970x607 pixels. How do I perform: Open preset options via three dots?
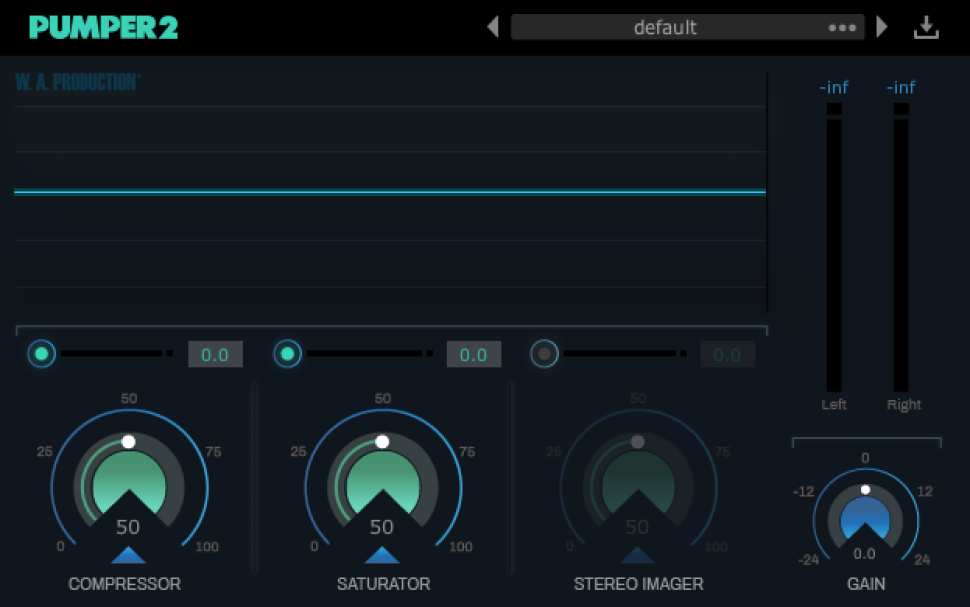(x=842, y=28)
